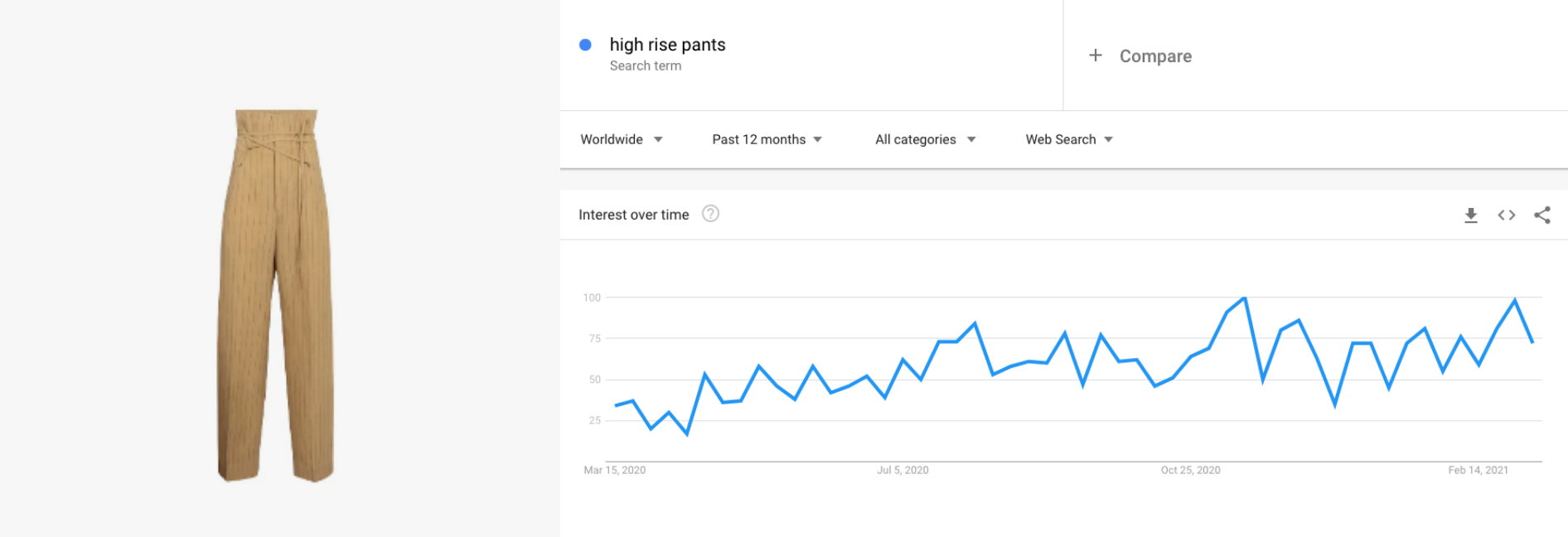
Task: Open the Worldwide region dropdown
Action: click(622, 139)
